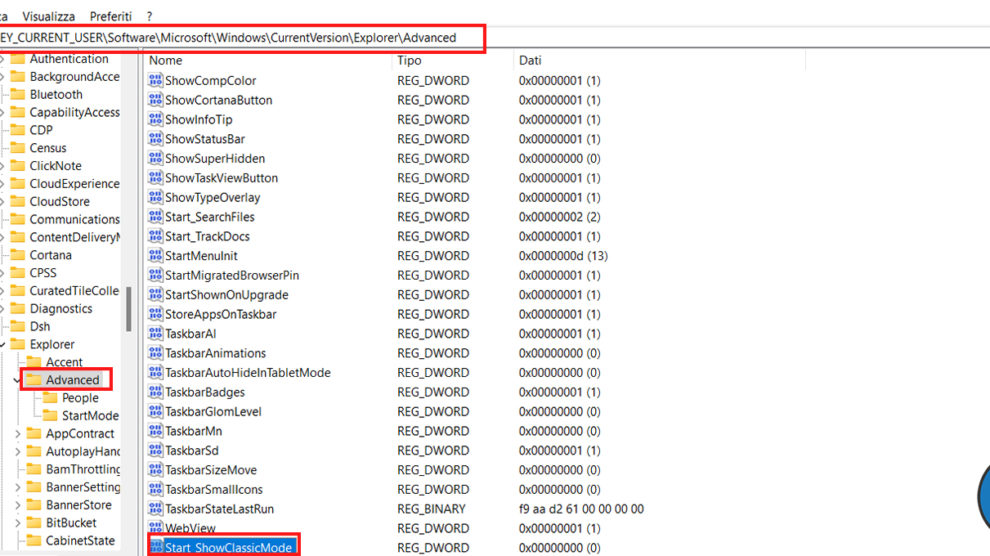
Task: Expand the AppContract key
Action: [18, 434]
